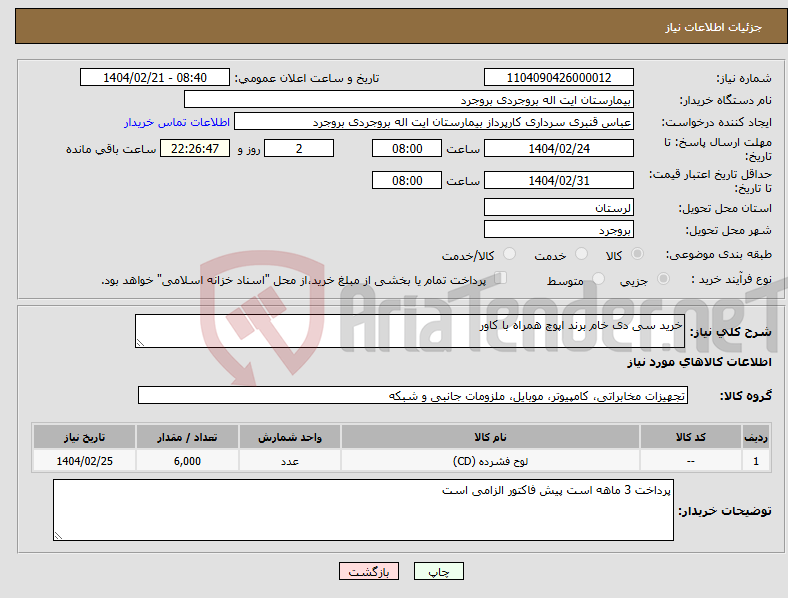Click the تعداد / مقدار column header

[x=187, y=437]
